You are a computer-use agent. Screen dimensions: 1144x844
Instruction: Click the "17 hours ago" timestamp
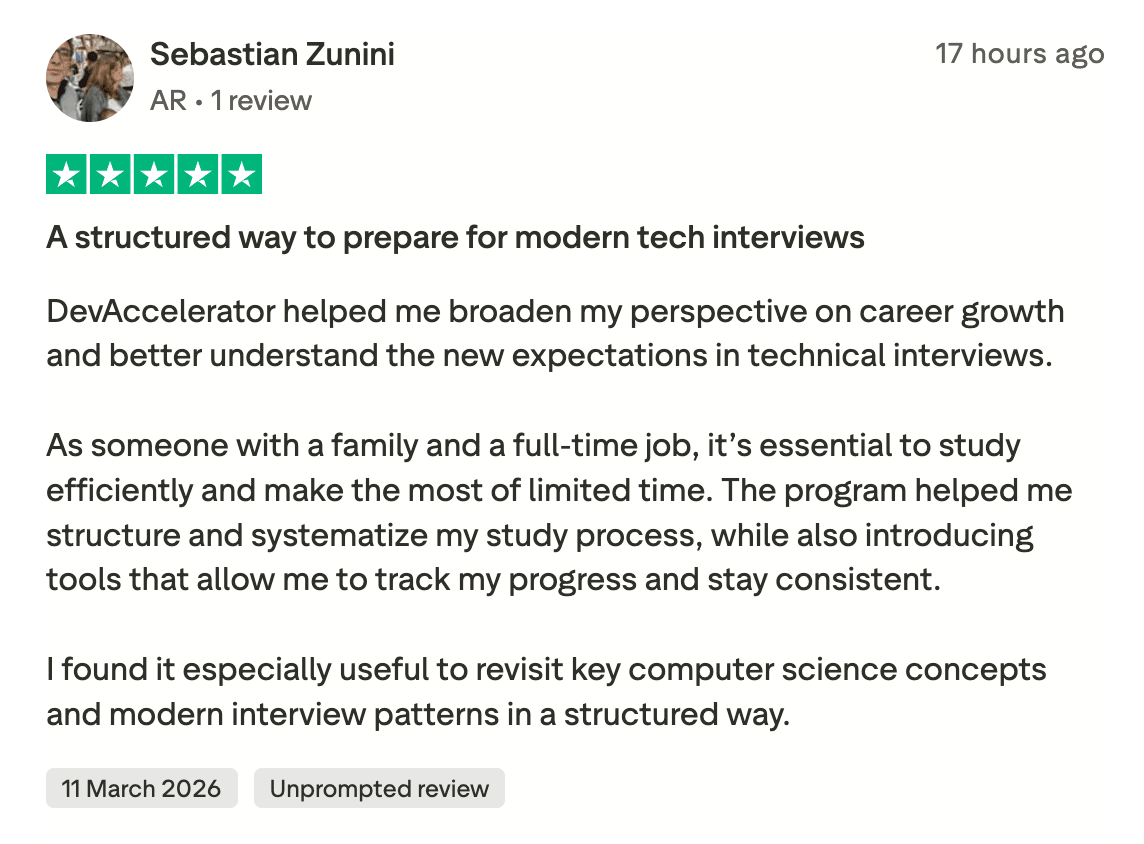1019,54
